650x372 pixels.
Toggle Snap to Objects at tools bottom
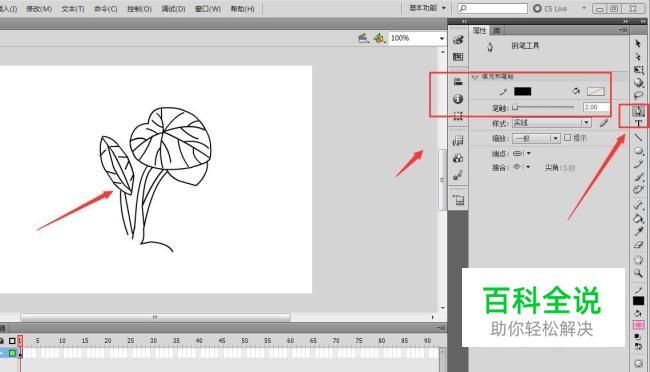638,364
